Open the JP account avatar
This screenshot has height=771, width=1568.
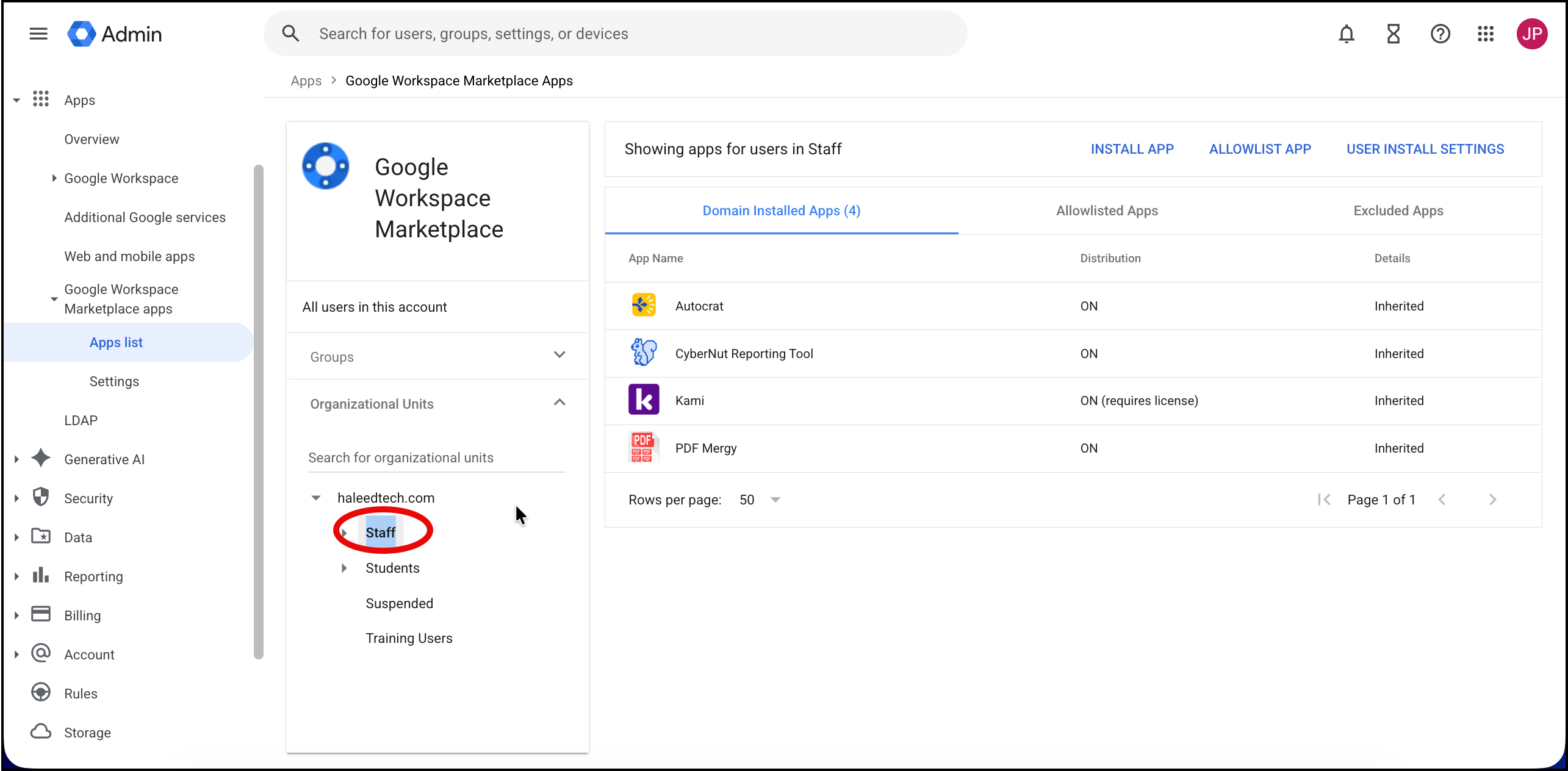1532,34
